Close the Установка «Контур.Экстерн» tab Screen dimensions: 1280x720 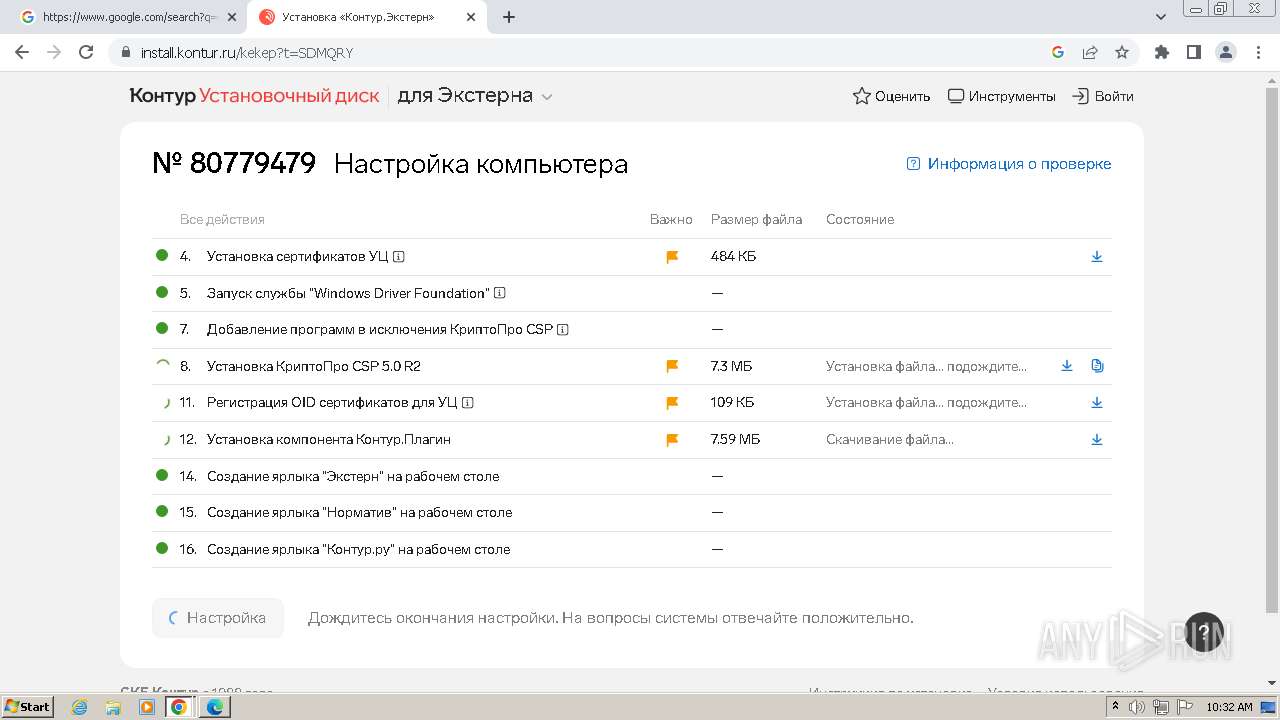pos(471,17)
